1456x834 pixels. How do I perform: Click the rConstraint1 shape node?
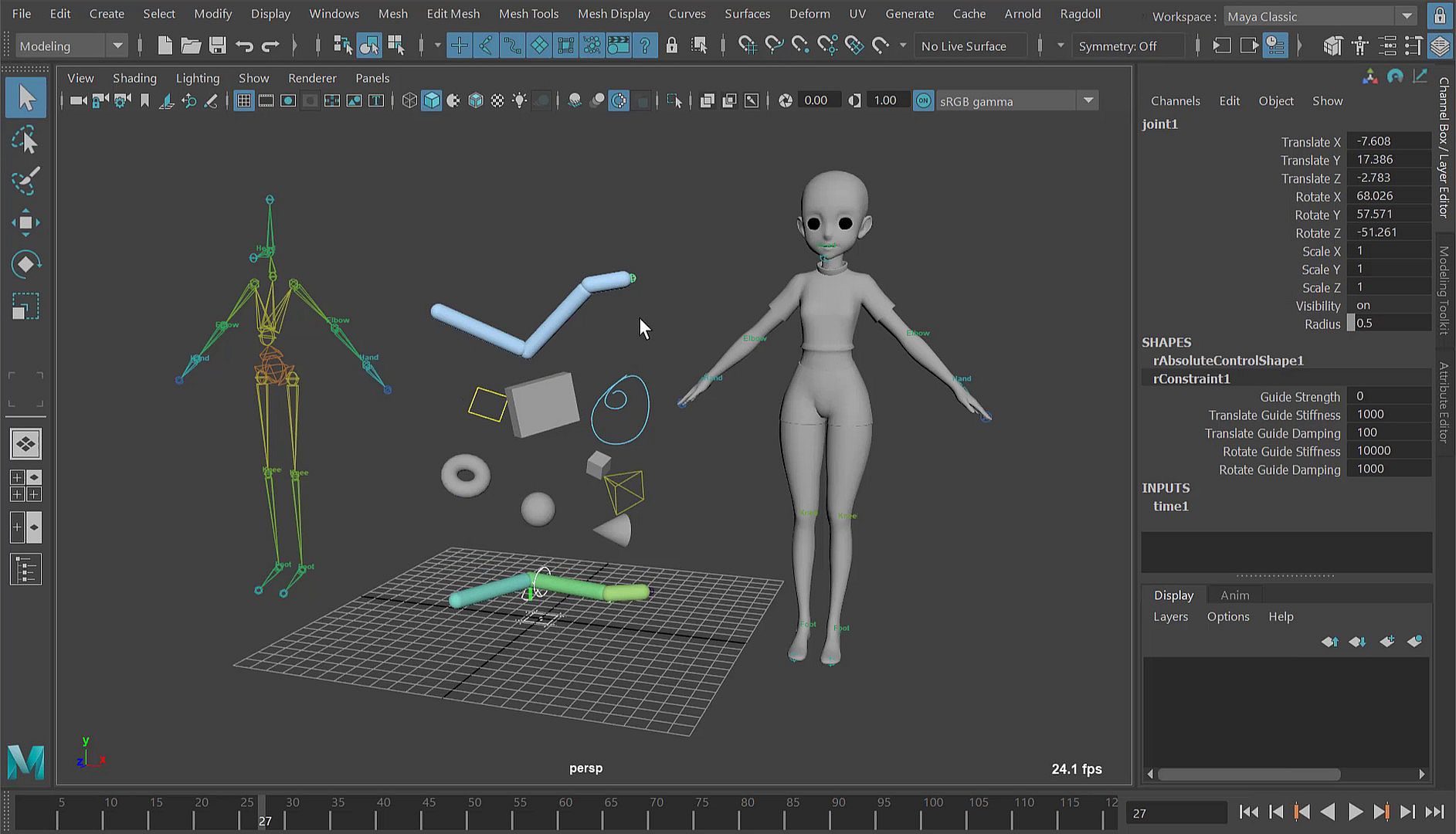pos(1191,379)
